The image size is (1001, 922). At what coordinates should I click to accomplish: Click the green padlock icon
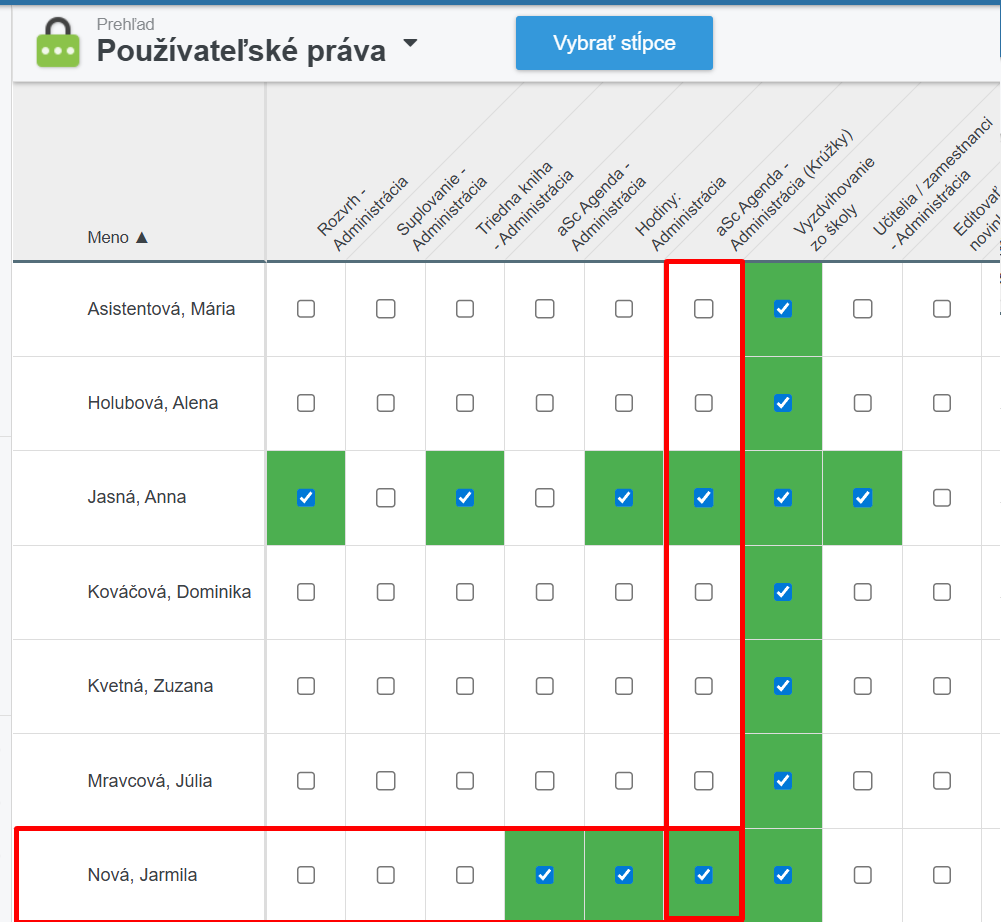[57, 42]
